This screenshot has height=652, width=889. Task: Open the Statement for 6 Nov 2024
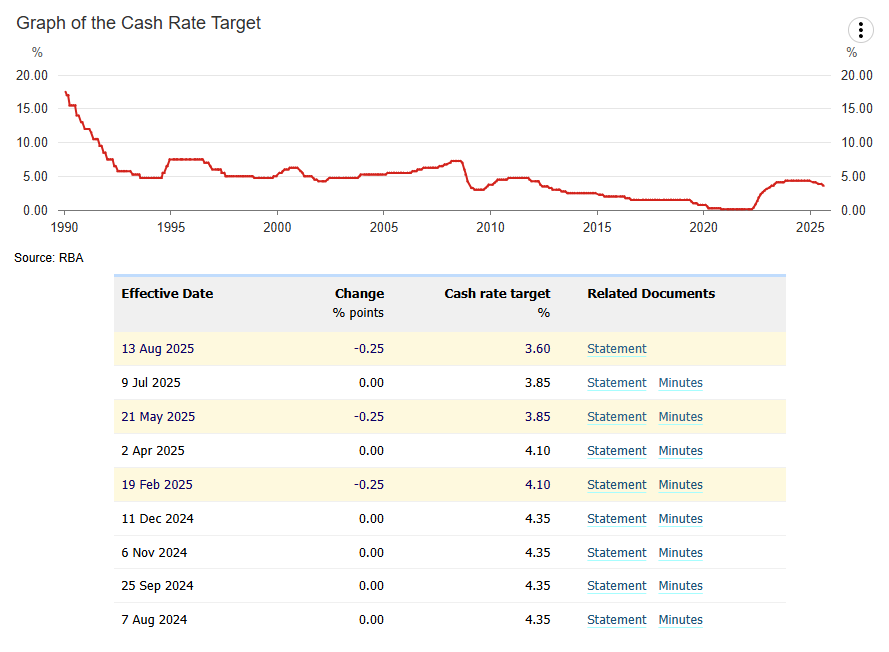[x=616, y=553]
